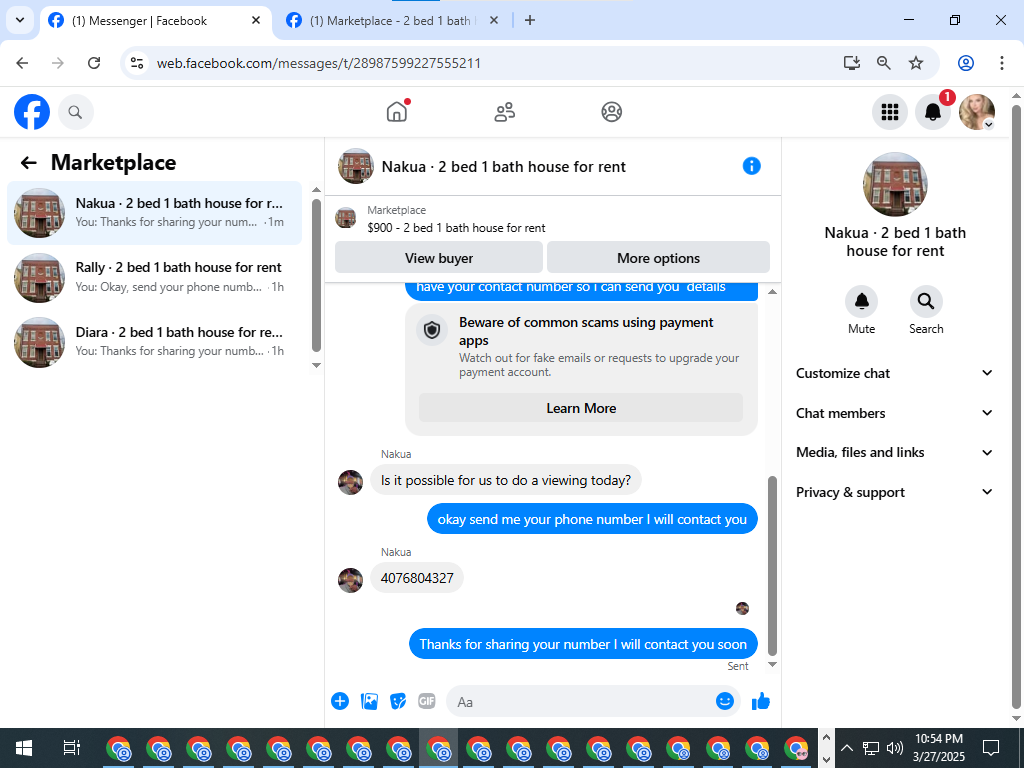The width and height of the screenshot is (1024, 768).
Task: Expand Media, files and links section
Action: coord(894,453)
